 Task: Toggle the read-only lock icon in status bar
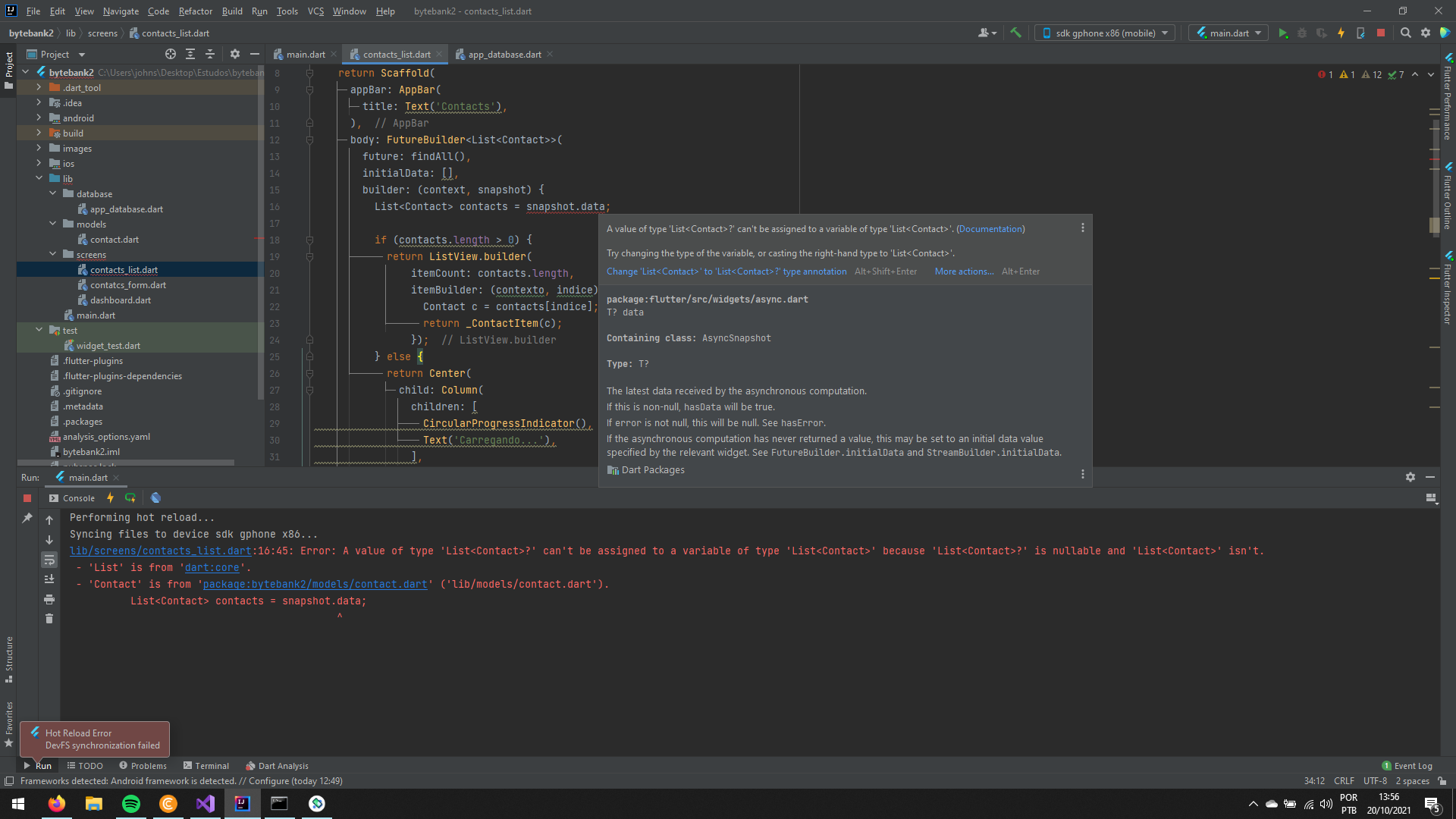1442,781
